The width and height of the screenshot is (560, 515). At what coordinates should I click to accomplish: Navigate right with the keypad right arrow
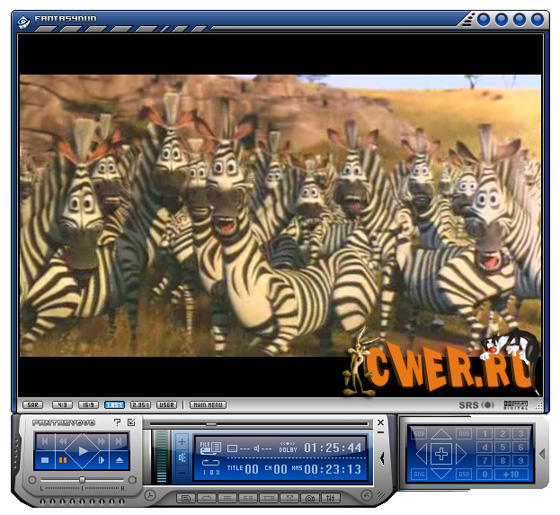pos(461,454)
